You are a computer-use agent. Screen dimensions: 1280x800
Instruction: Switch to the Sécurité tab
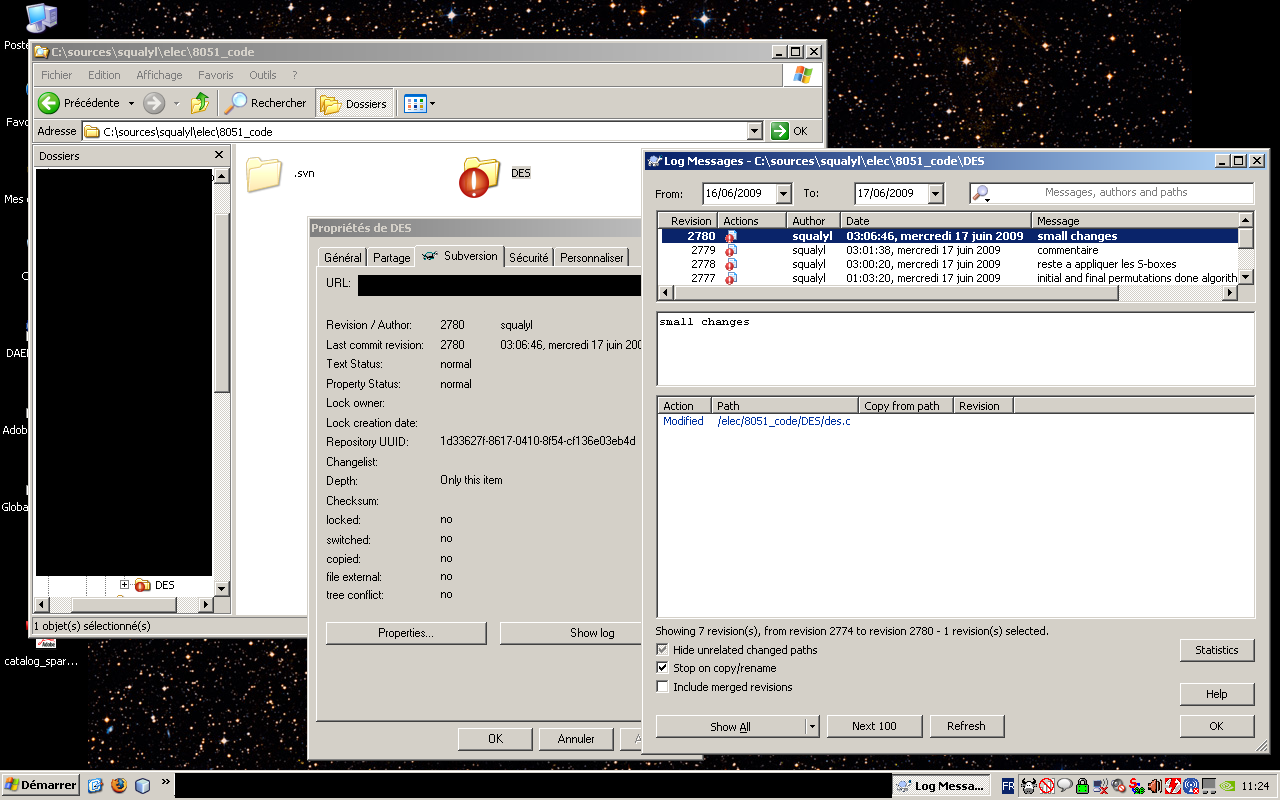coord(528,257)
